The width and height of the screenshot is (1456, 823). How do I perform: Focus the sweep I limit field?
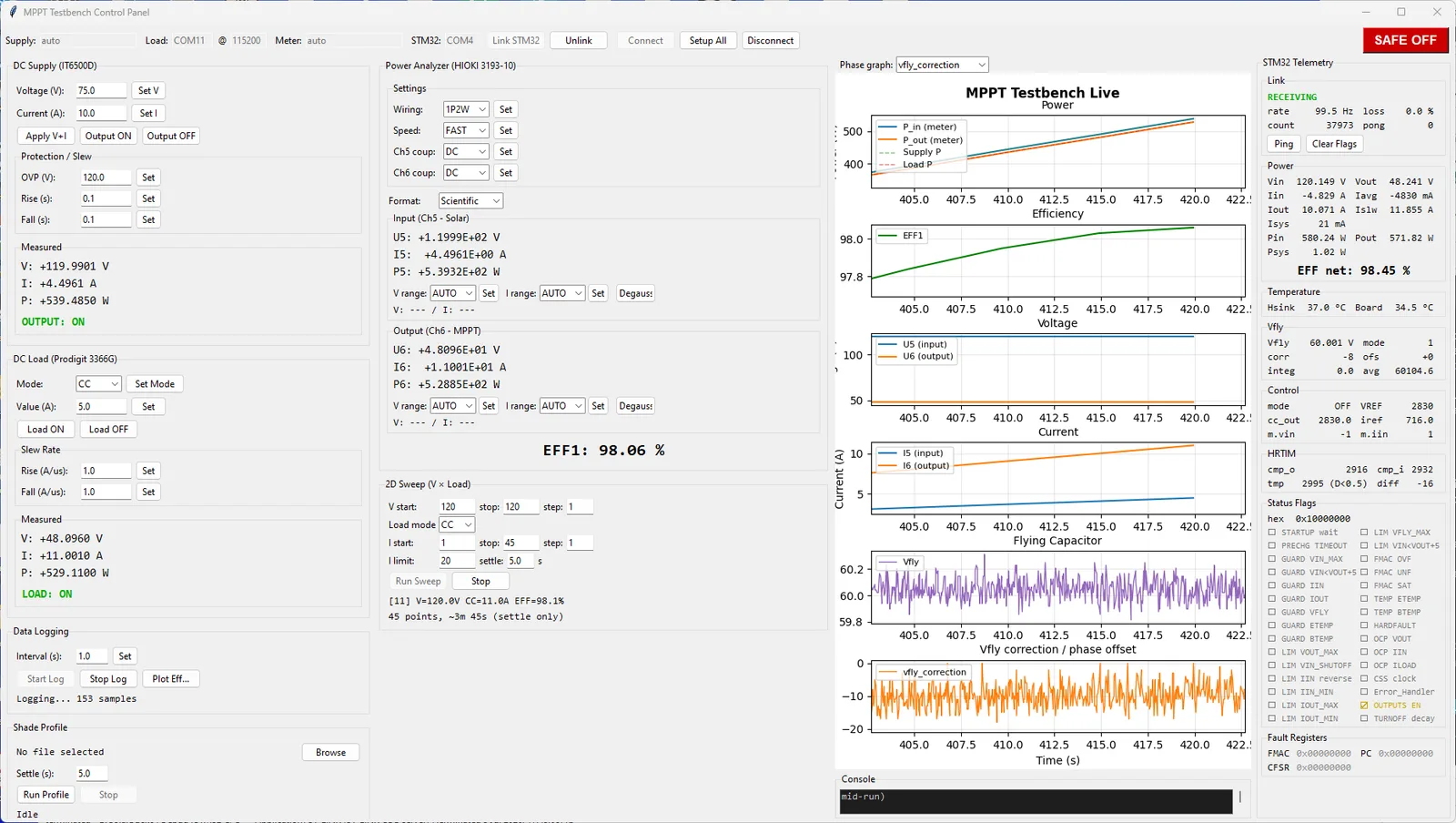coord(457,561)
